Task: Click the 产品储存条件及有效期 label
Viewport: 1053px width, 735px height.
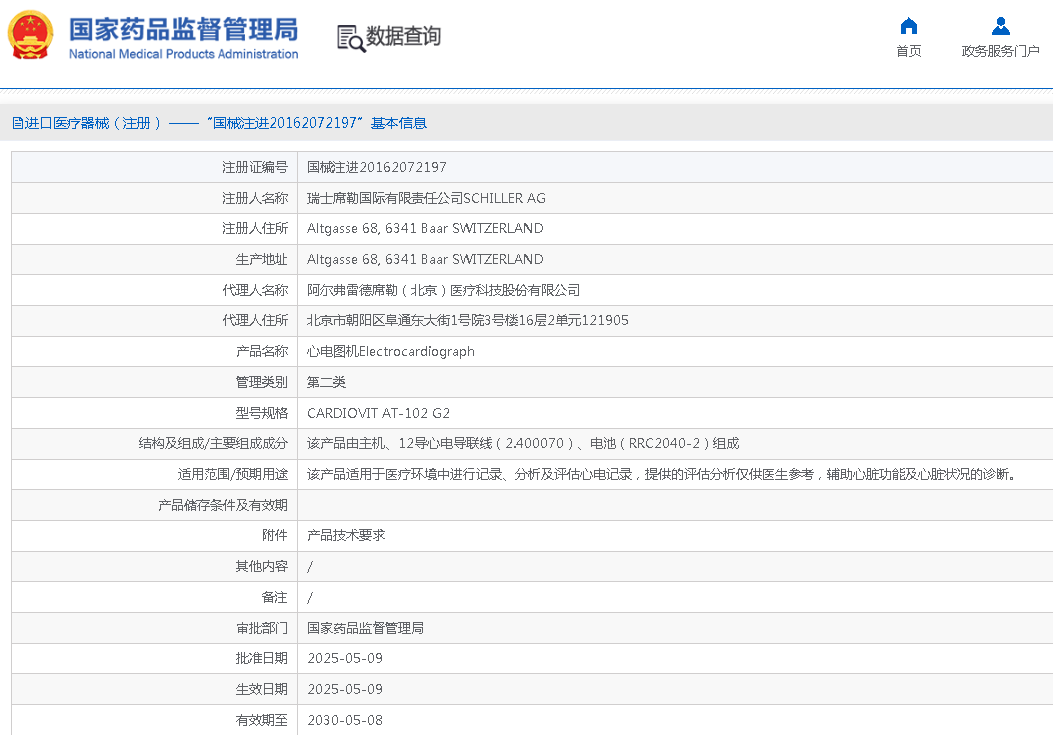Action: pos(223,505)
